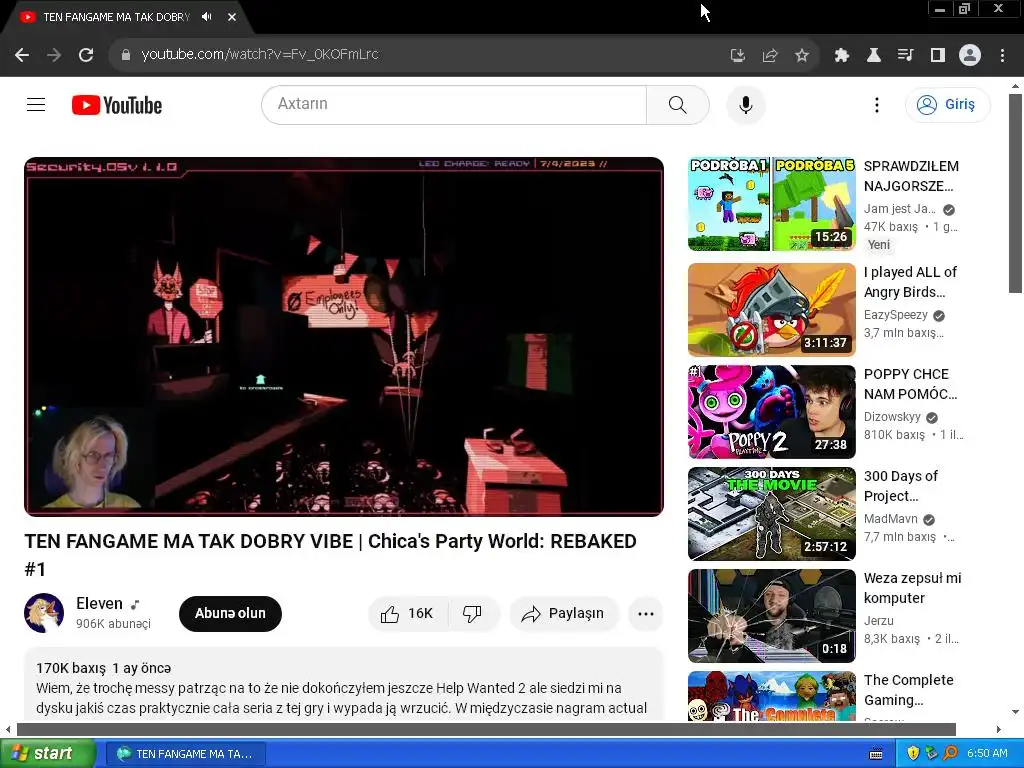Open 'POPPY CHCE NAM POMÓC' title link
The image size is (1024, 768).
tap(910, 384)
